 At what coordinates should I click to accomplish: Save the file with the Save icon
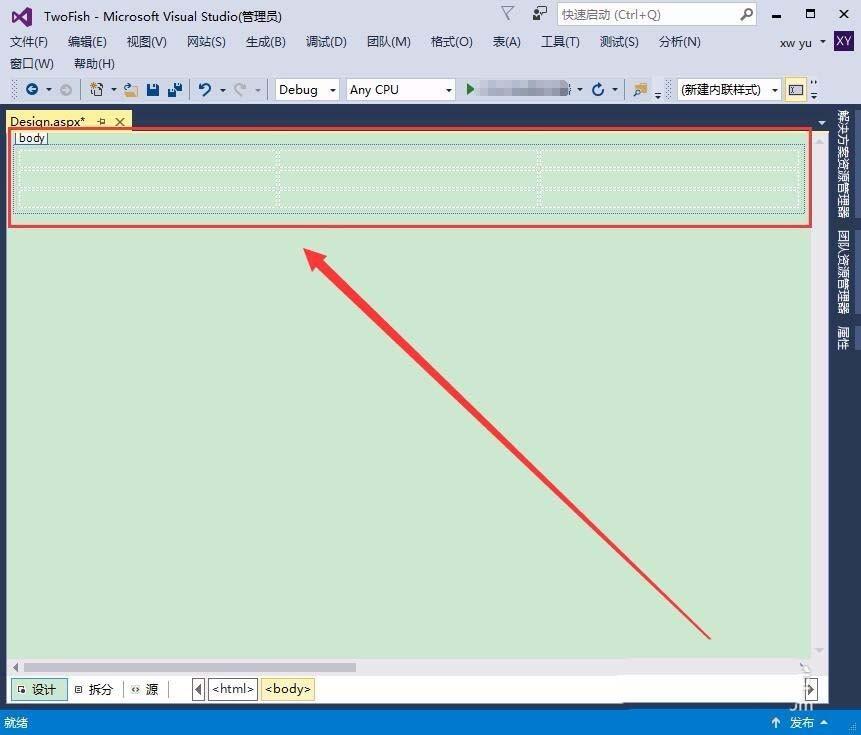coord(151,89)
